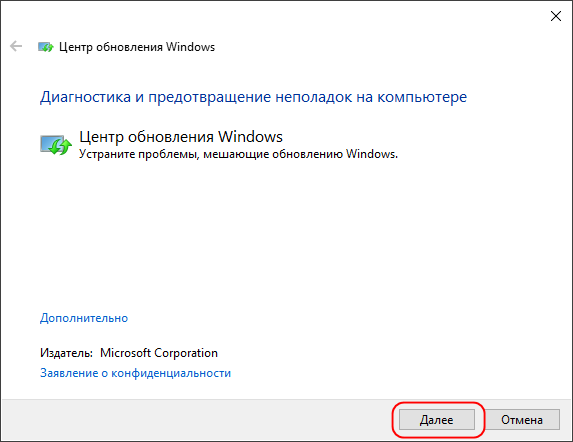Image resolution: width=573 pixels, height=442 pixels.
Task: Click the Microsoft Corporation publisher name
Action: pyautogui.click(x=159, y=353)
